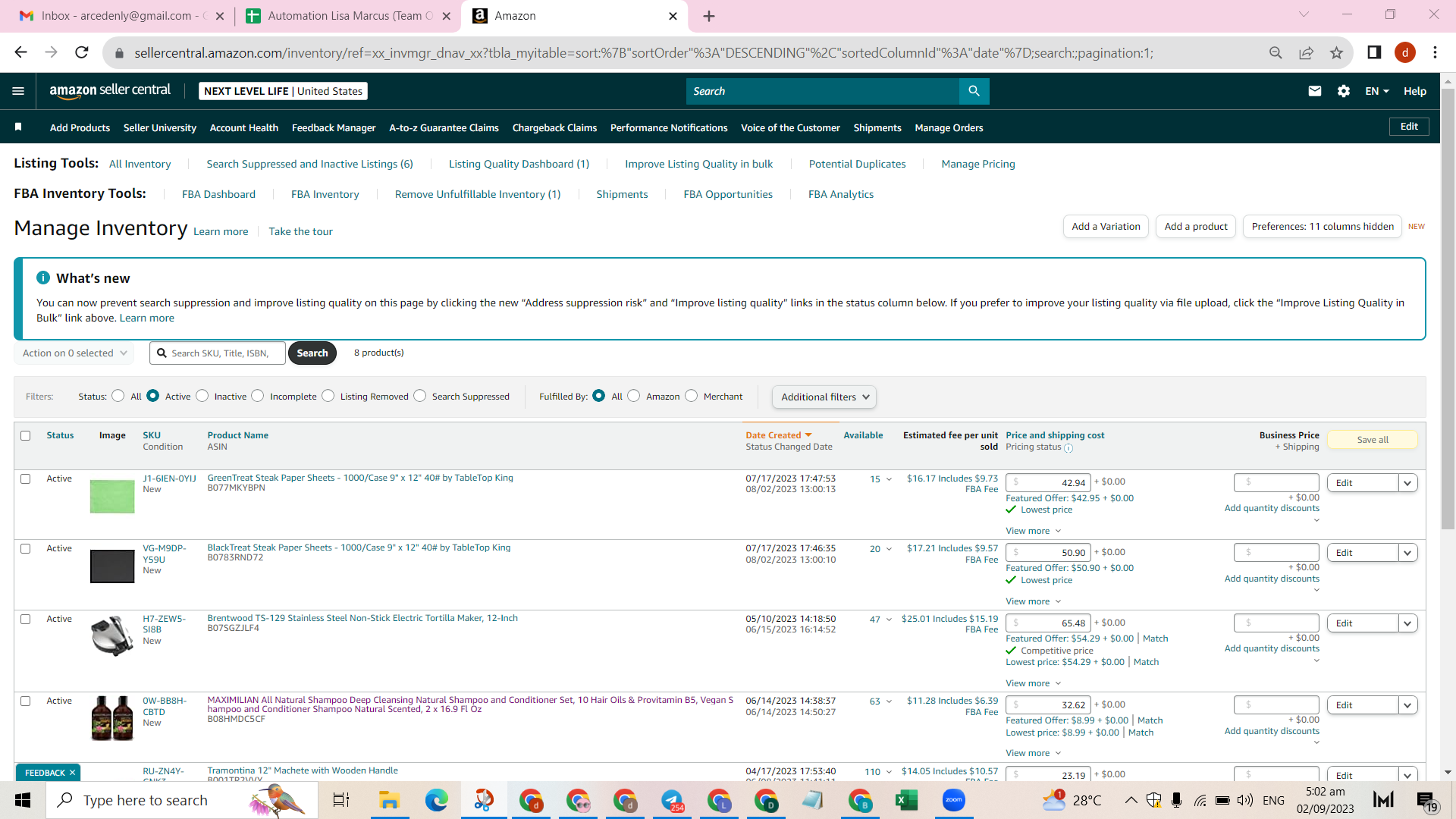Open the messages envelope icon

(x=1315, y=91)
